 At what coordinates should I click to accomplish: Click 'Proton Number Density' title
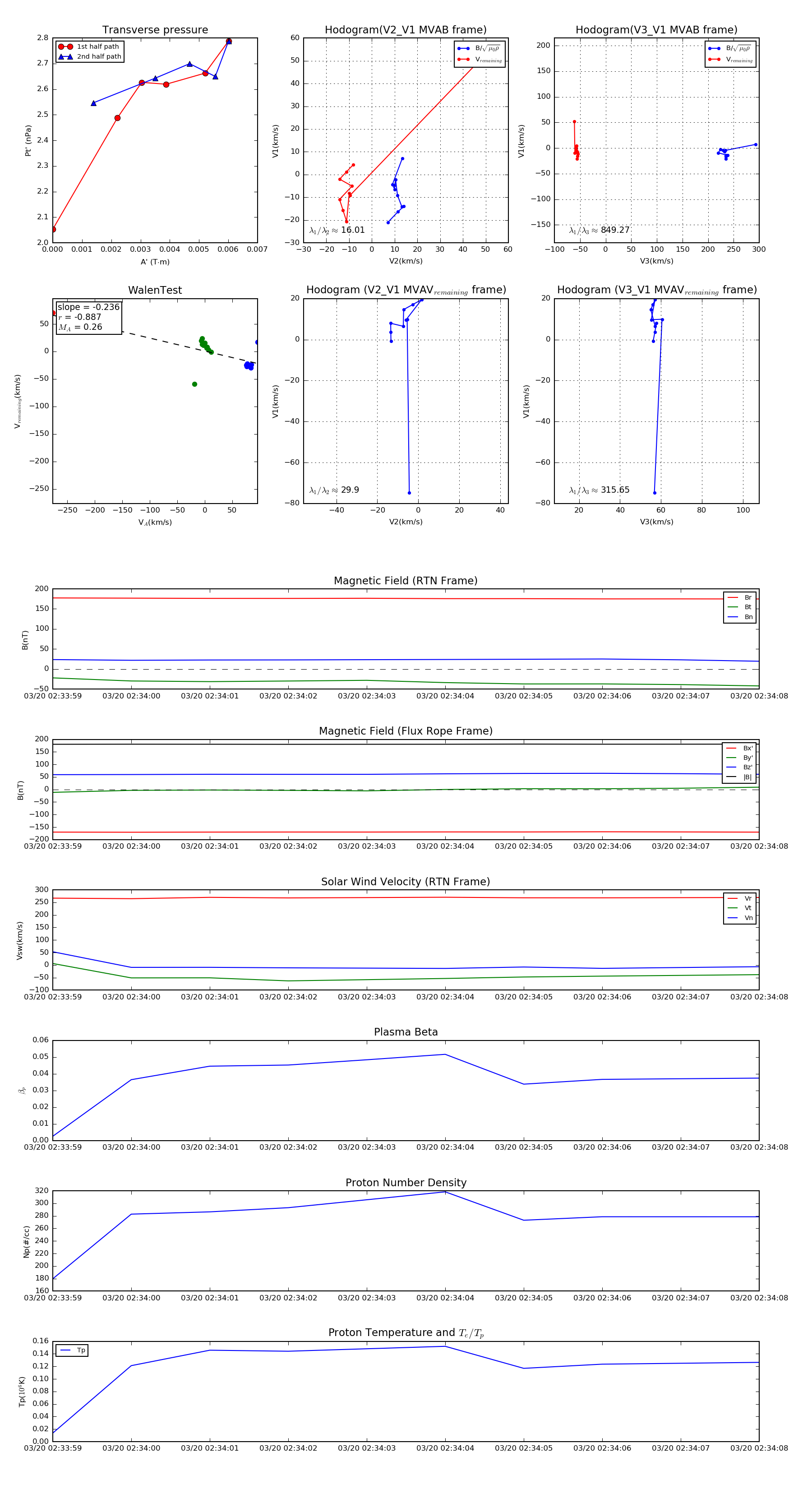pyautogui.click(x=405, y=1183)
